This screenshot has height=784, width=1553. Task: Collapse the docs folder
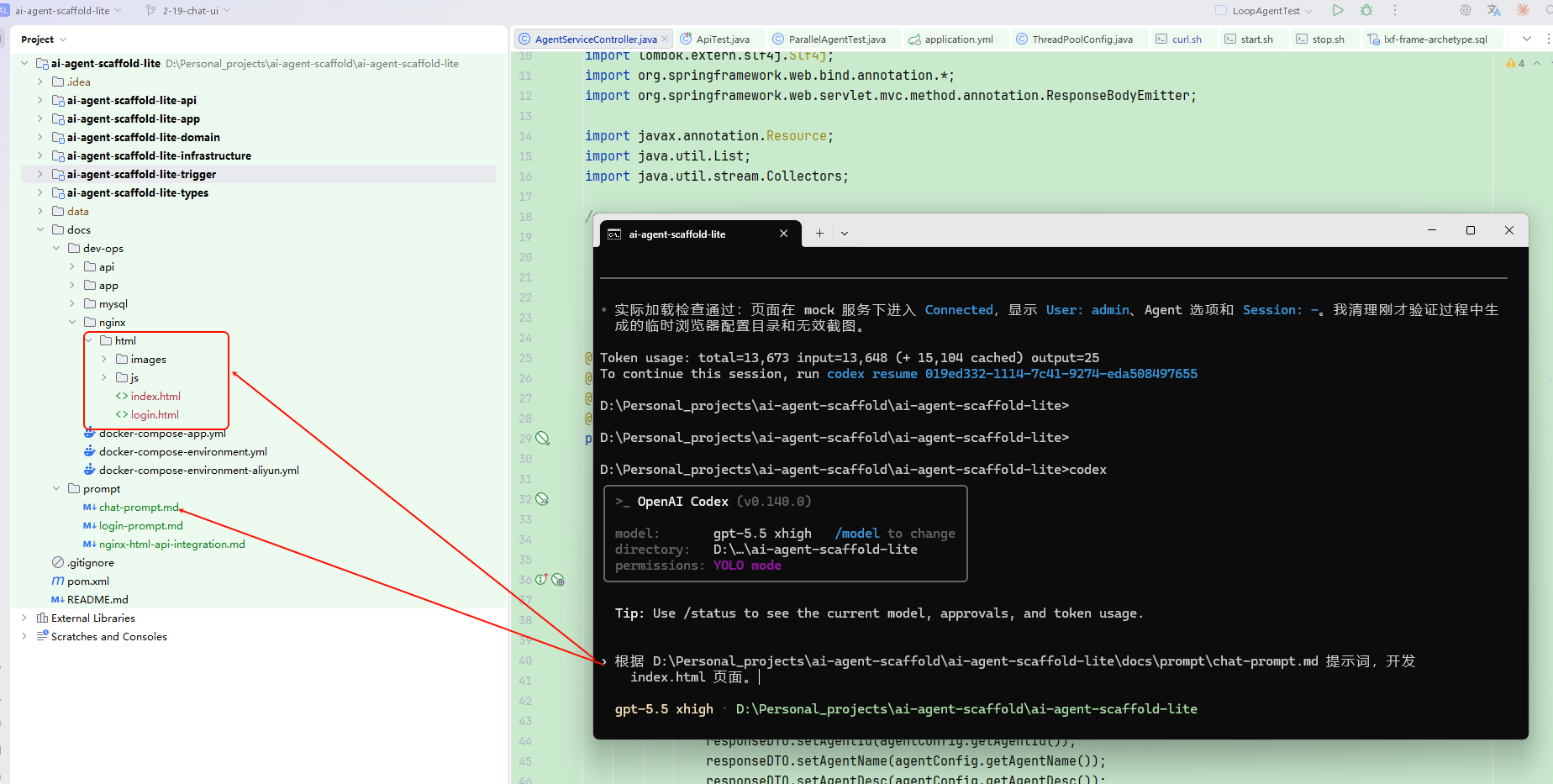click(x=39, y=229)
